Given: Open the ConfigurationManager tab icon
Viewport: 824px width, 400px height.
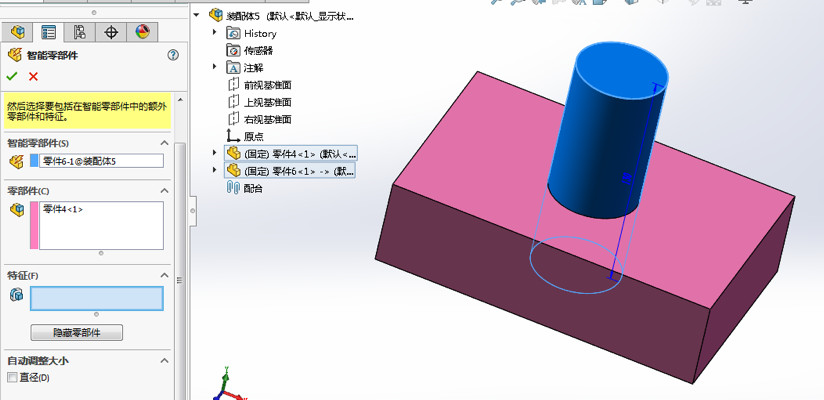Looking at the screenshot, I should [x=79, y=32].
